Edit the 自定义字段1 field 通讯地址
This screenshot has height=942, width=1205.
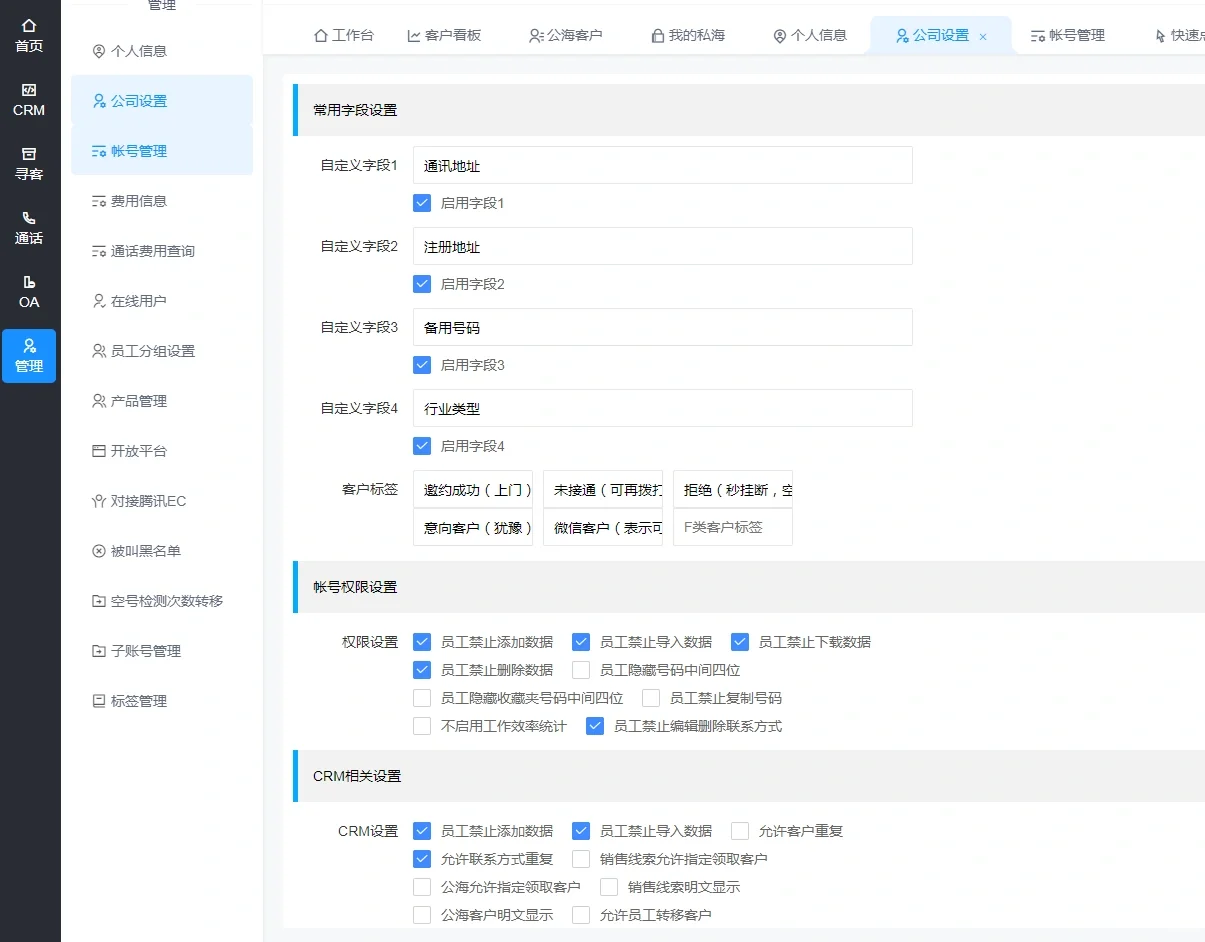[663, 165]
